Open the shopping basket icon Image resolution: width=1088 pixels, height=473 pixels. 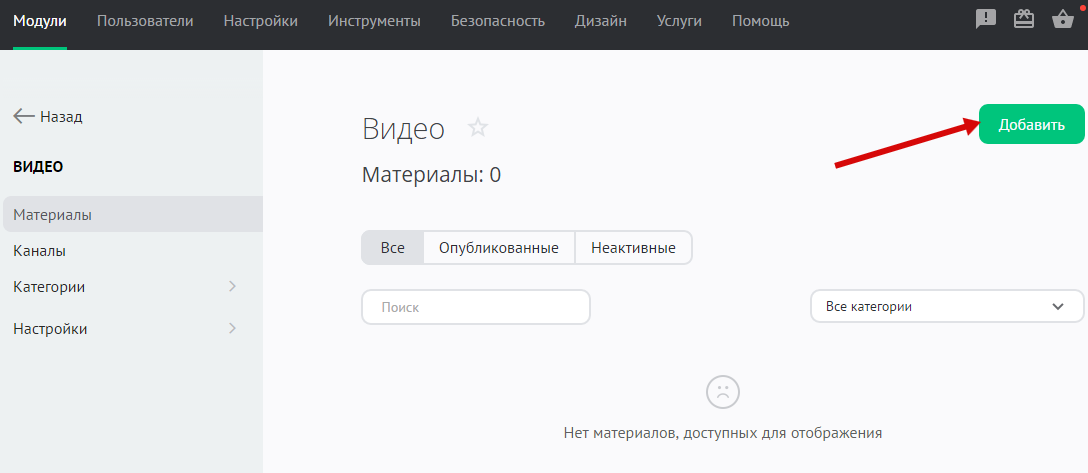point(1063,19)
